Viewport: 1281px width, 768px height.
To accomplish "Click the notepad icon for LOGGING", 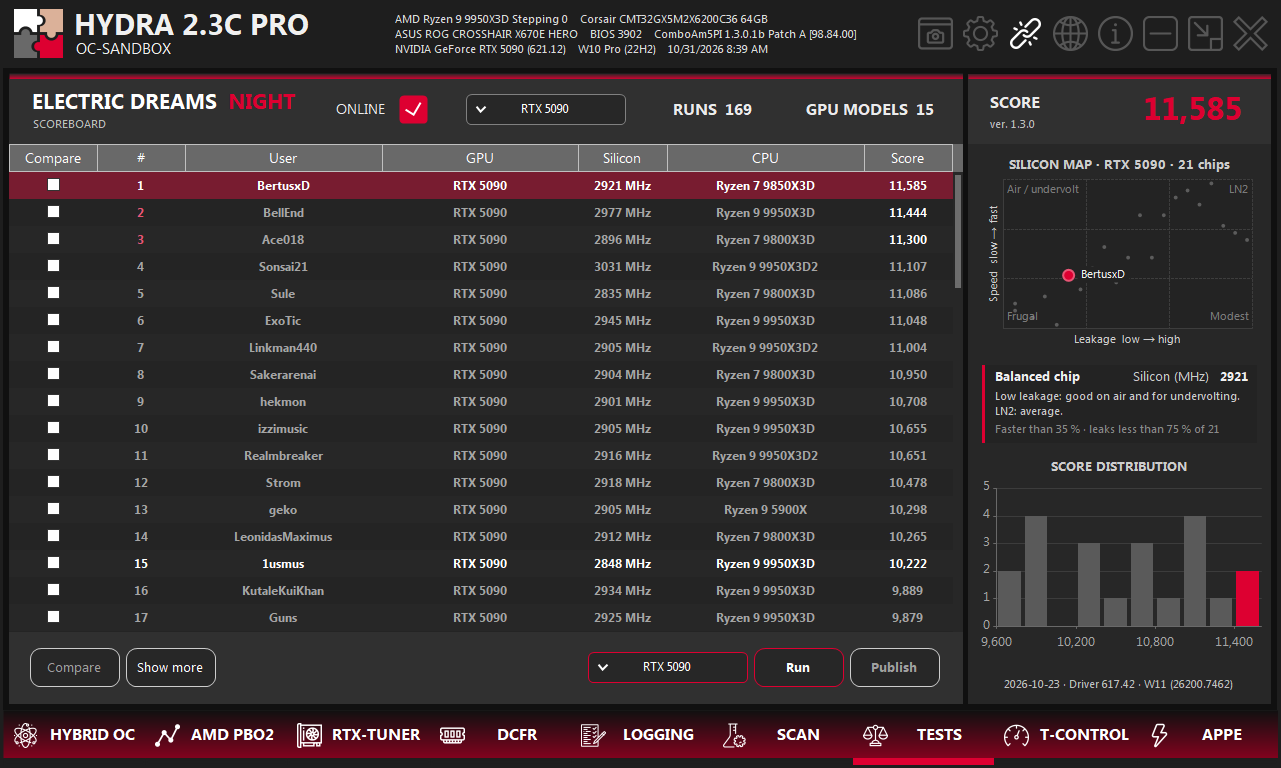I will pos(593,735).
